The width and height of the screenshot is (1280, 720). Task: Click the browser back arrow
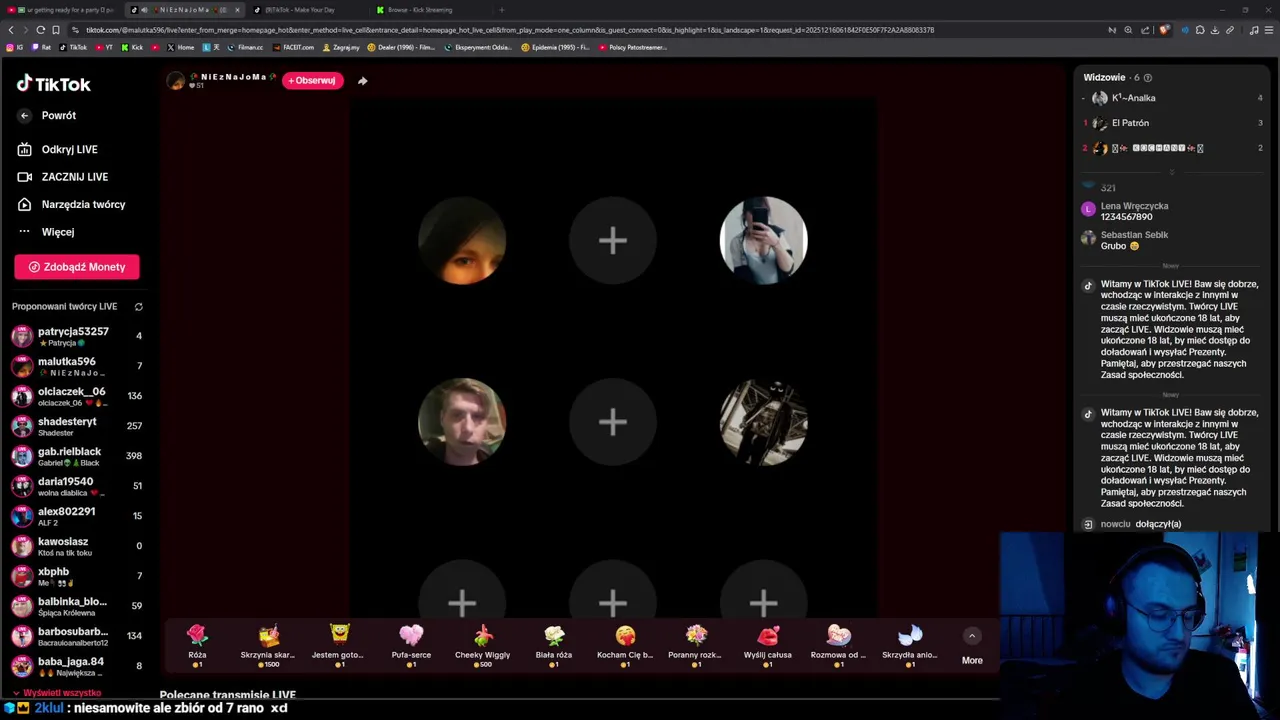pyautogui.click(x=11, y=30)
